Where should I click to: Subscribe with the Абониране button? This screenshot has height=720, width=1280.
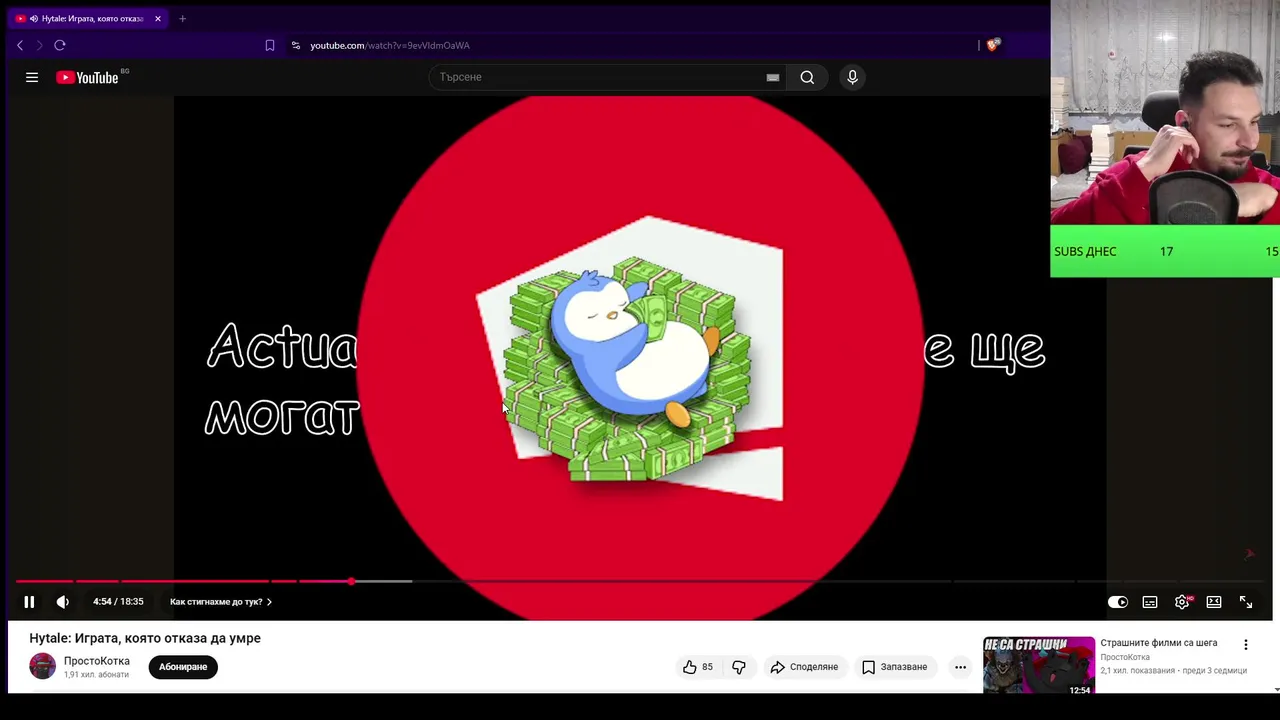(x=183, y=667)
